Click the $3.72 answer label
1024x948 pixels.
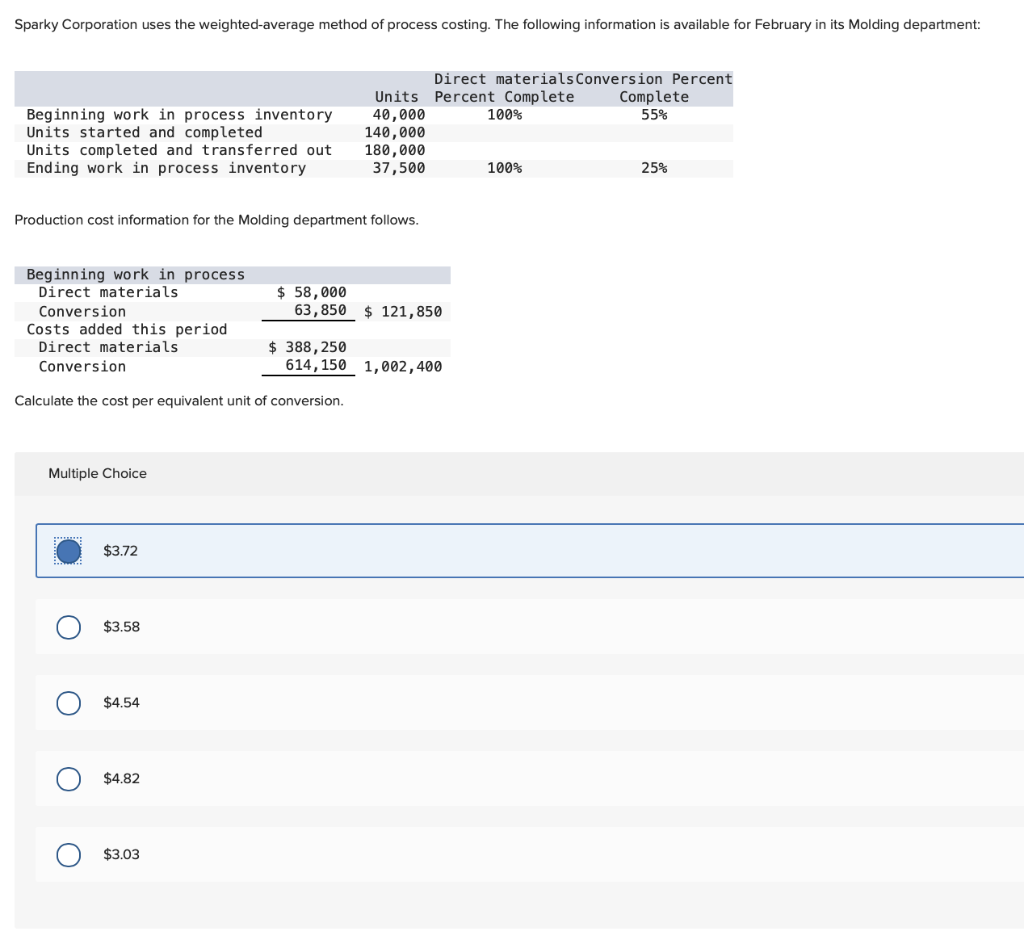point(121,551)
